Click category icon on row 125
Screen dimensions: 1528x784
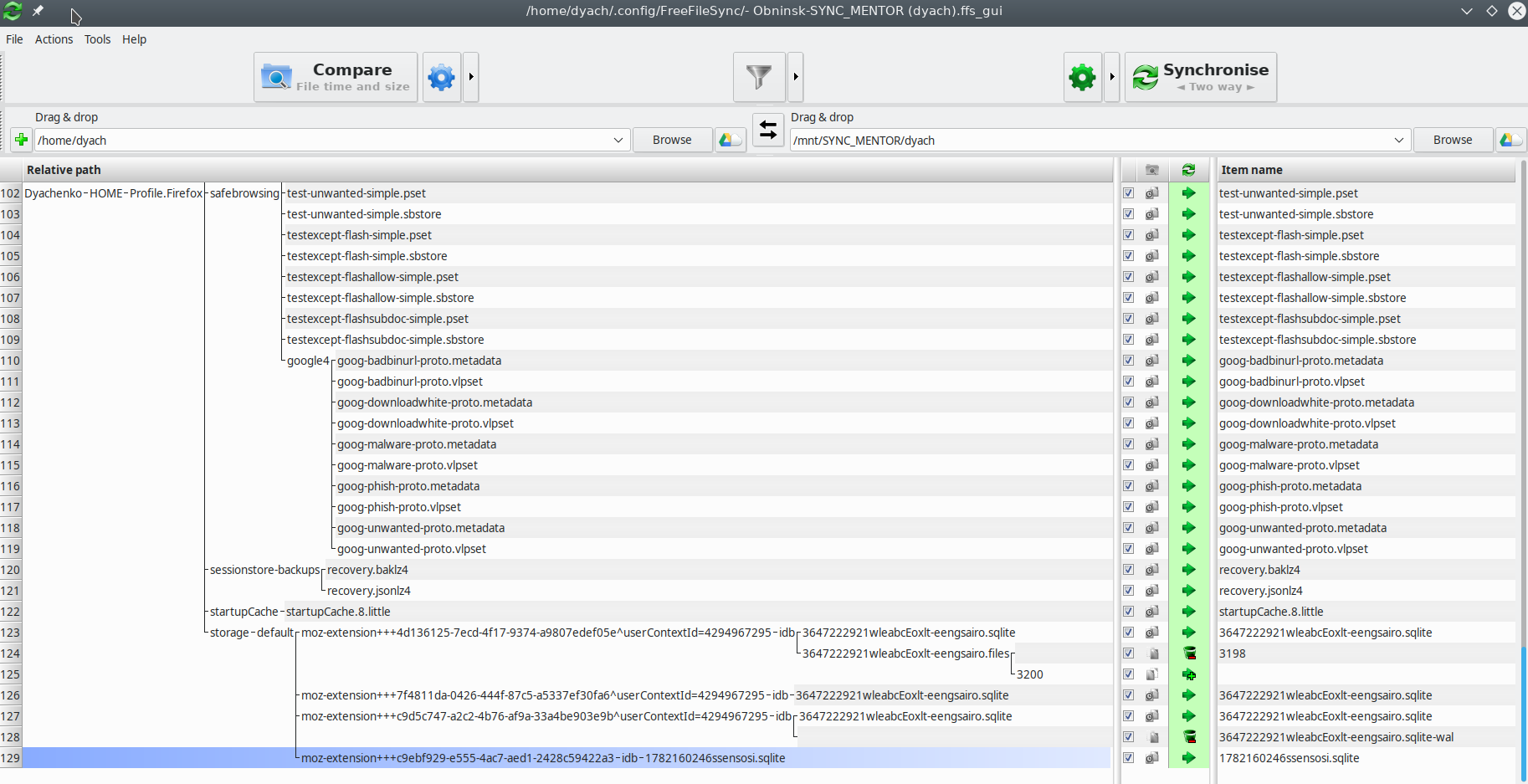click(1152, 674)
